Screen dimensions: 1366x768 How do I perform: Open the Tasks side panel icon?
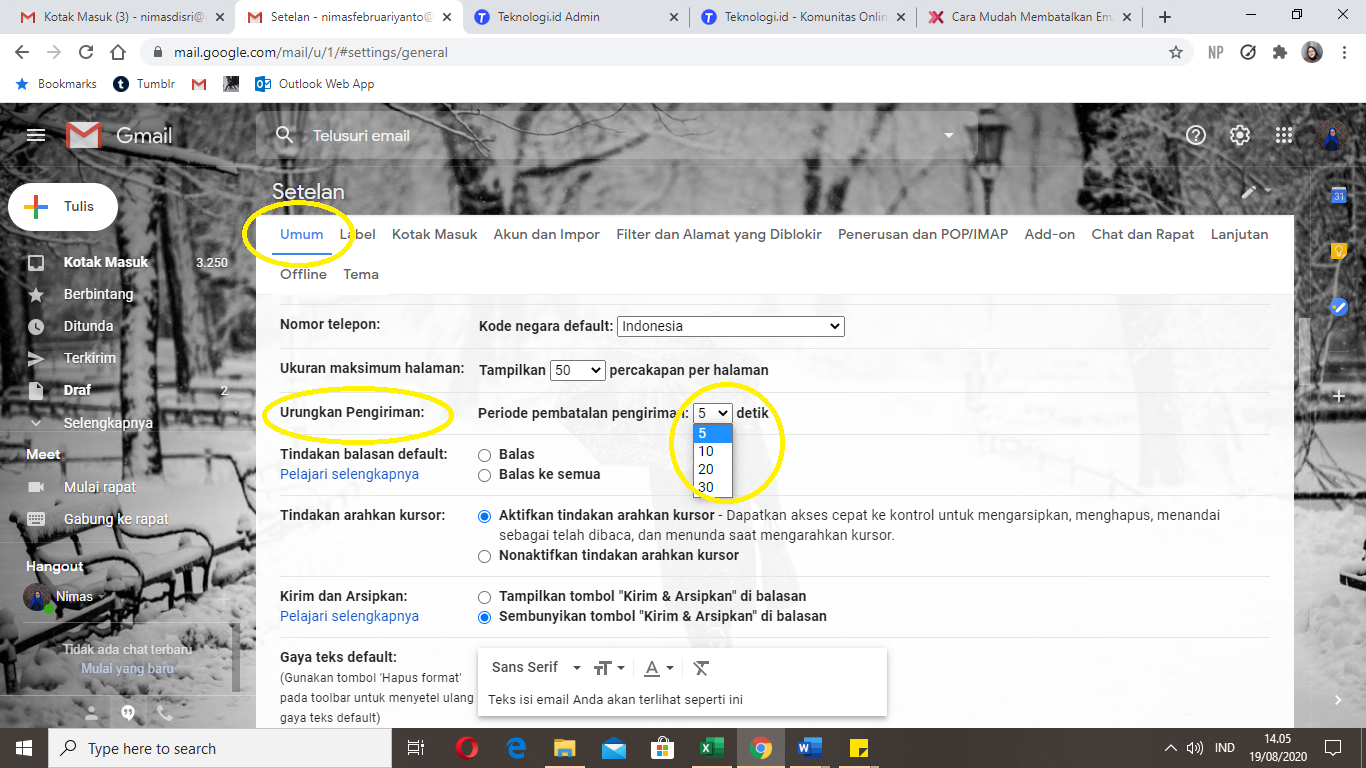click(x=1339, y=307)
